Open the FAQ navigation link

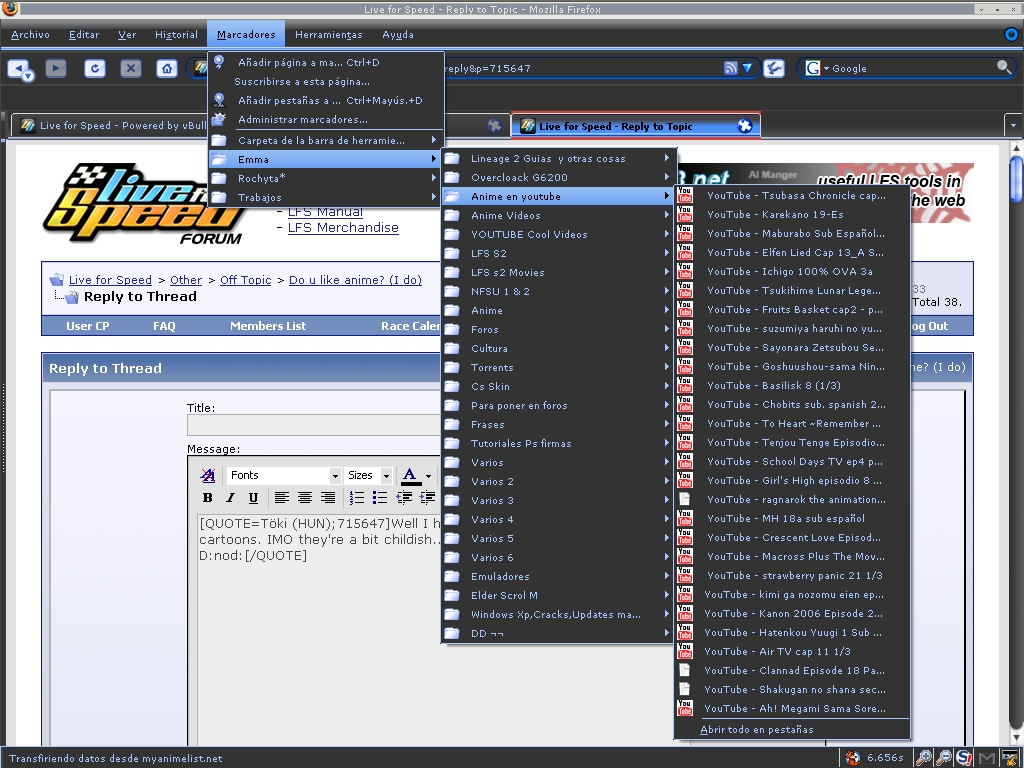point(164,326)
